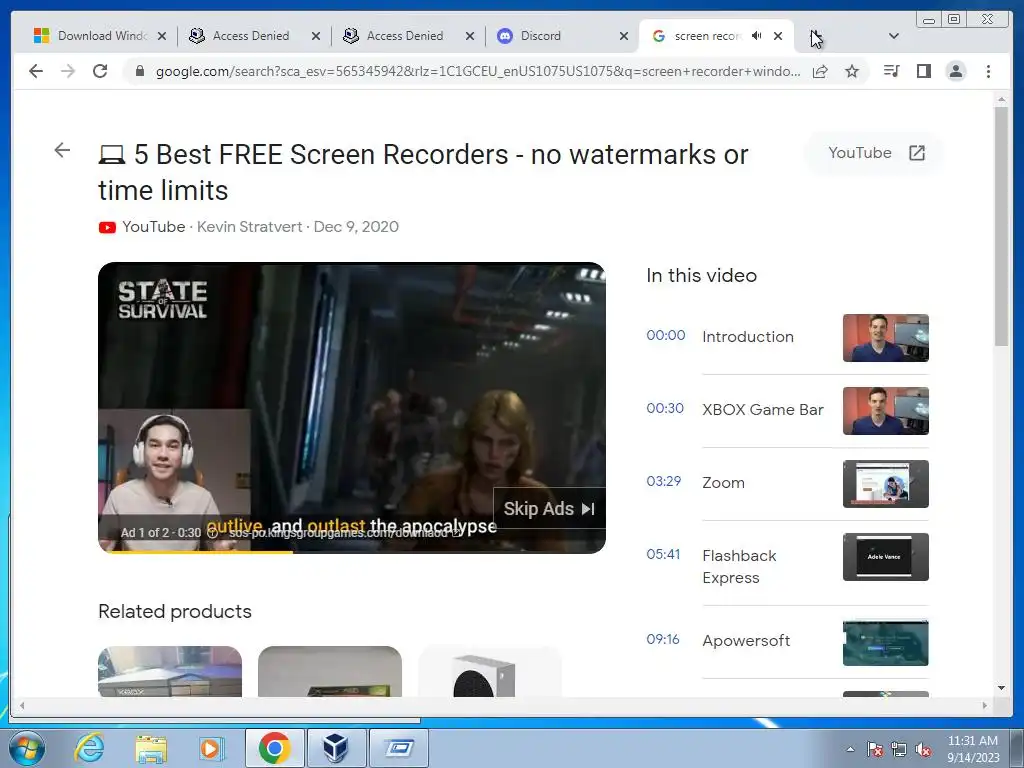Open the third related product card
This screenshot has width=1024, height=768.
tap(490, 671)
